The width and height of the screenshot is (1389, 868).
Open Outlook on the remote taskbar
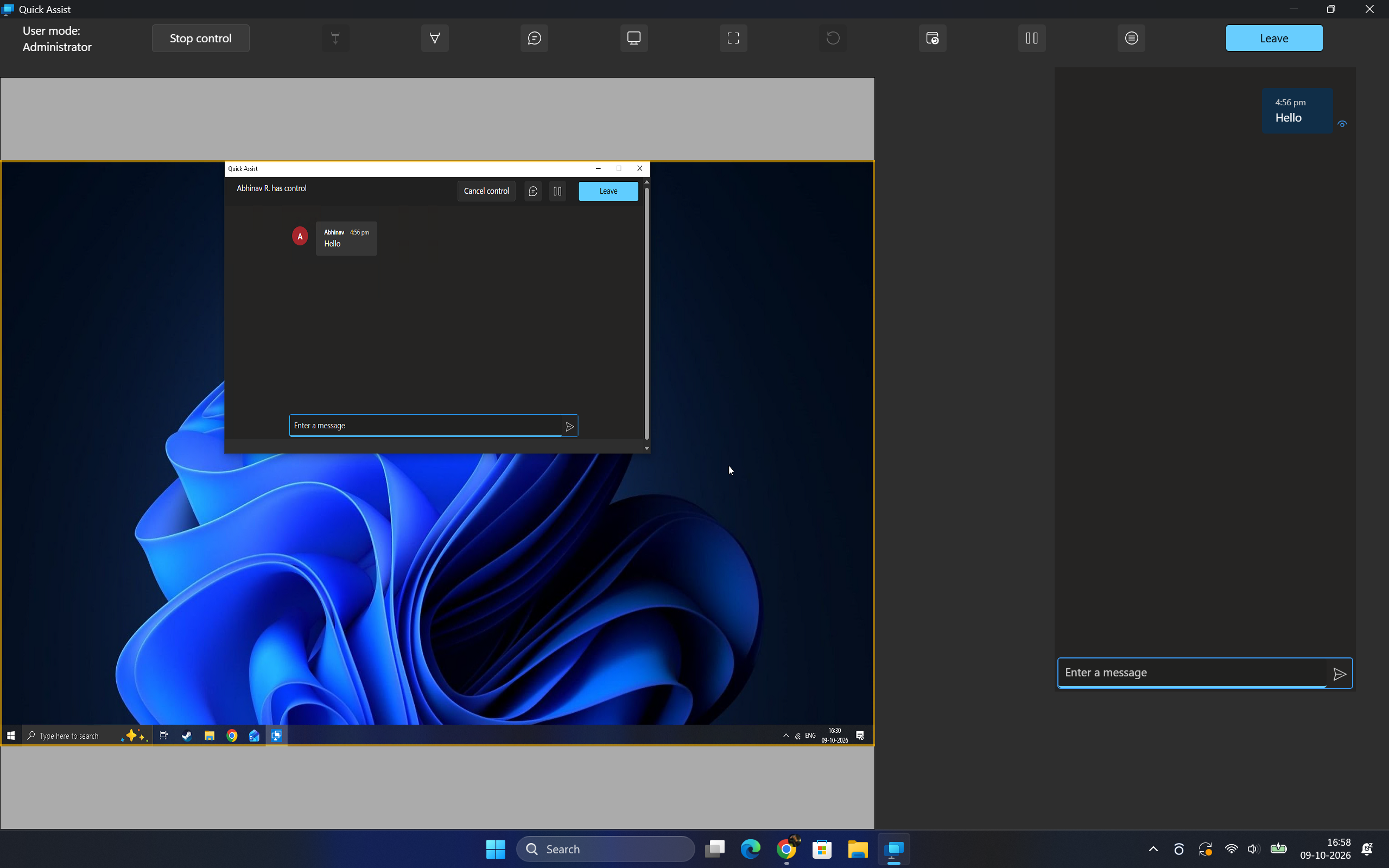[x=254, y=736]
